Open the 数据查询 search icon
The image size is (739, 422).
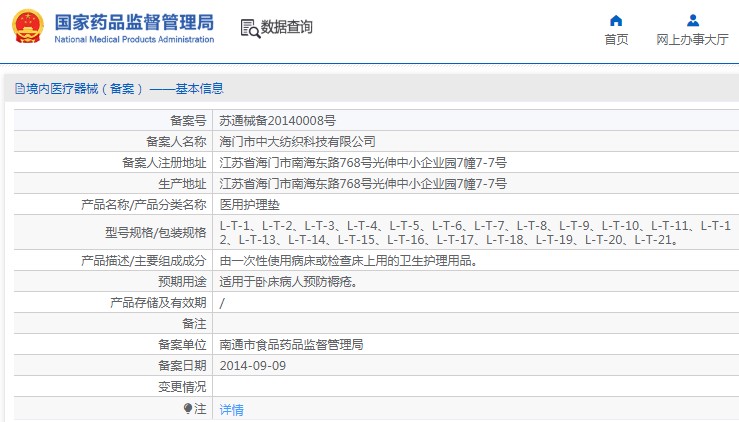pos(250,28)
